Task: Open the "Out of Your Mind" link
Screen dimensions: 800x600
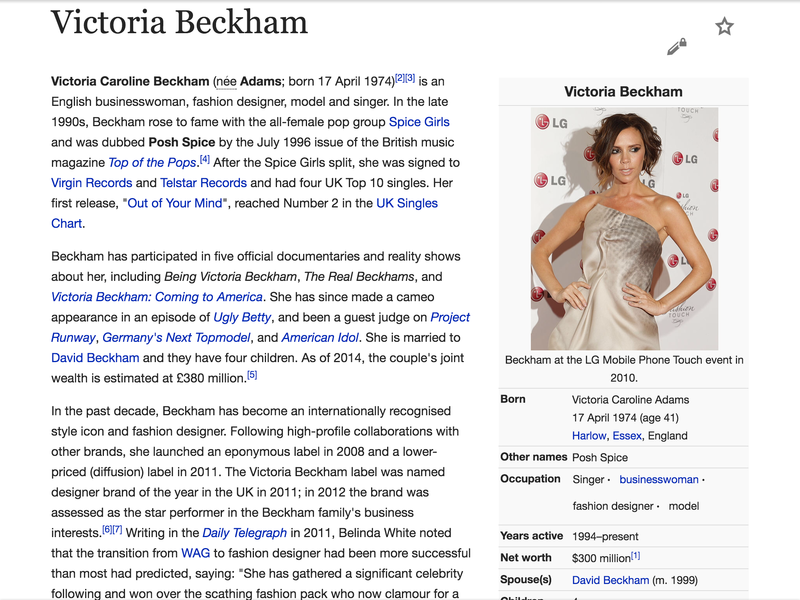Action: pyautogui.click(x=176, y=203)
